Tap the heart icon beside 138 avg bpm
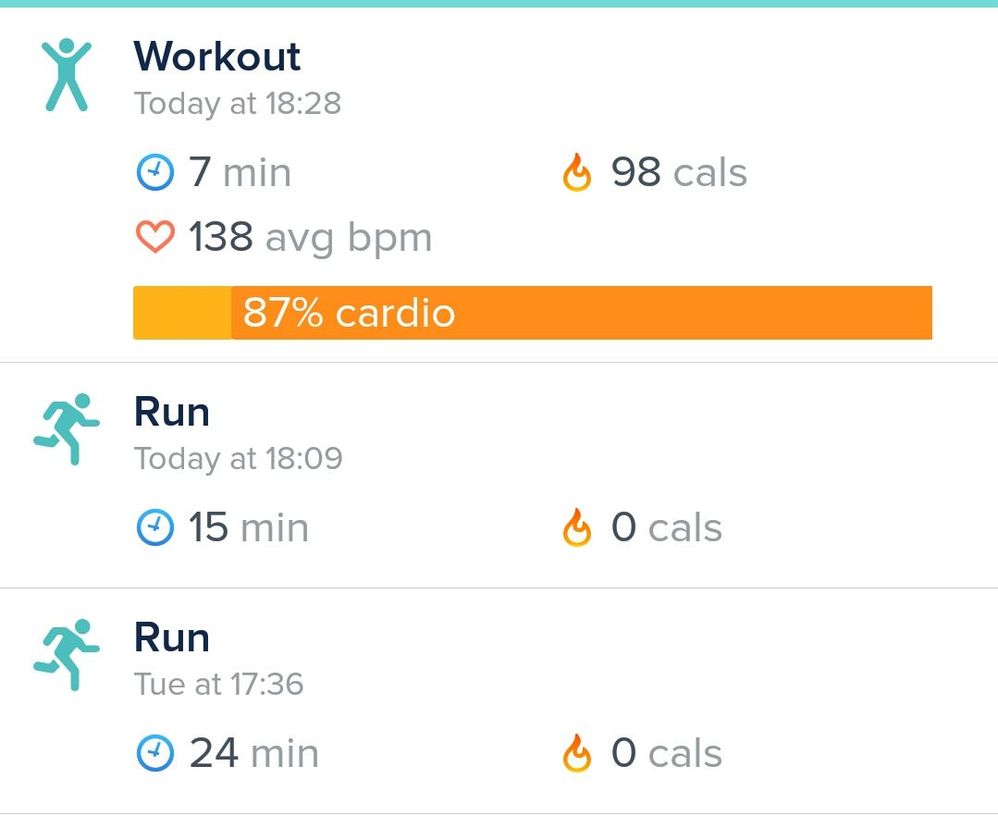 coord(155,237)
